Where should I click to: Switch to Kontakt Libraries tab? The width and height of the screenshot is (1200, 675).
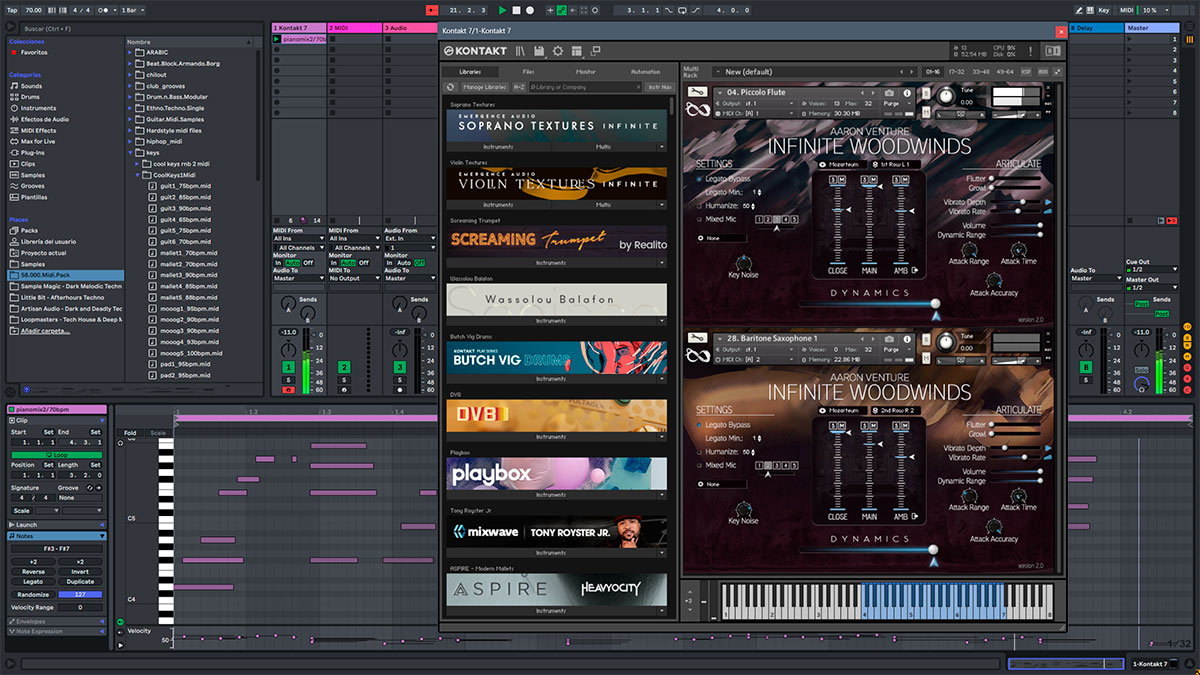pos(470,72)
